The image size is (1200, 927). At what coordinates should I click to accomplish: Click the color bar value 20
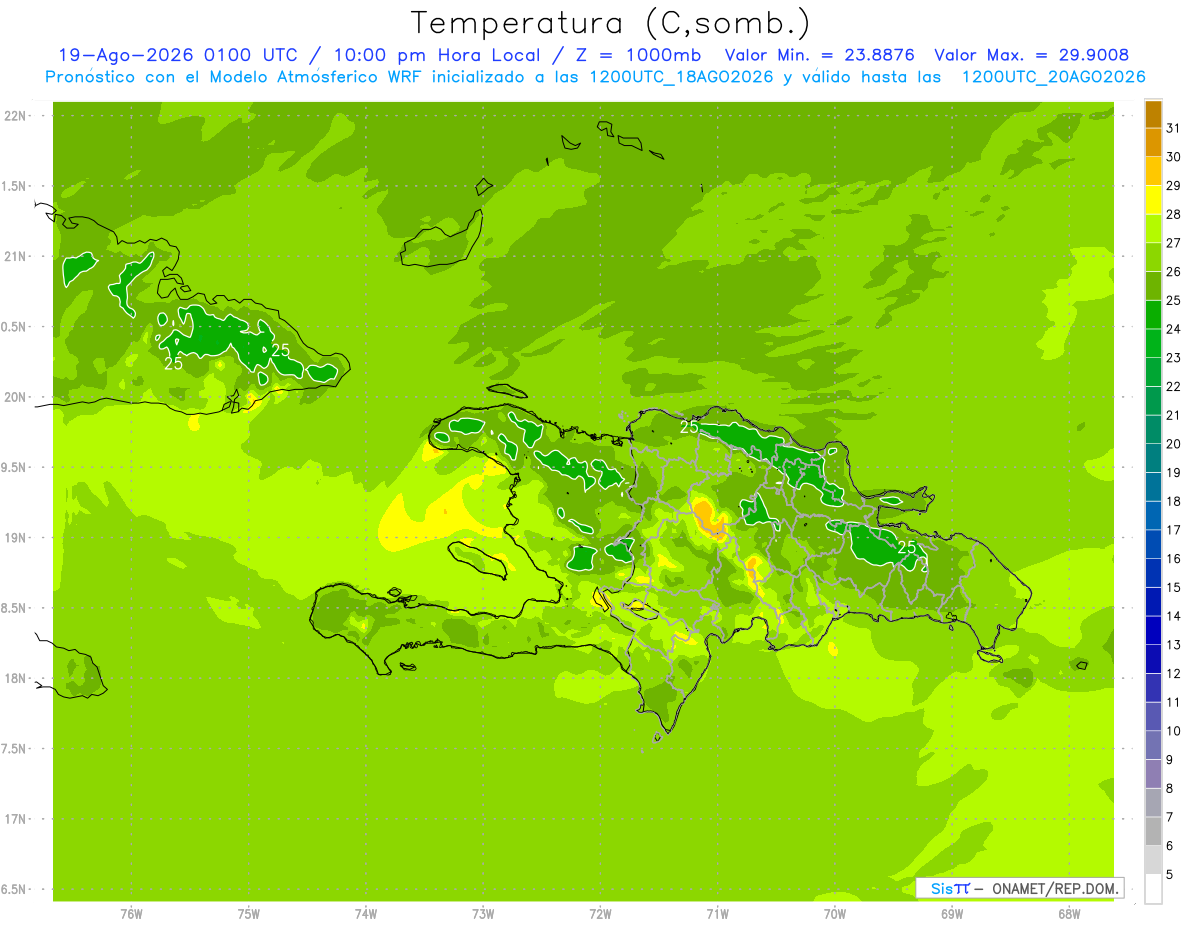coord(1174,444)
